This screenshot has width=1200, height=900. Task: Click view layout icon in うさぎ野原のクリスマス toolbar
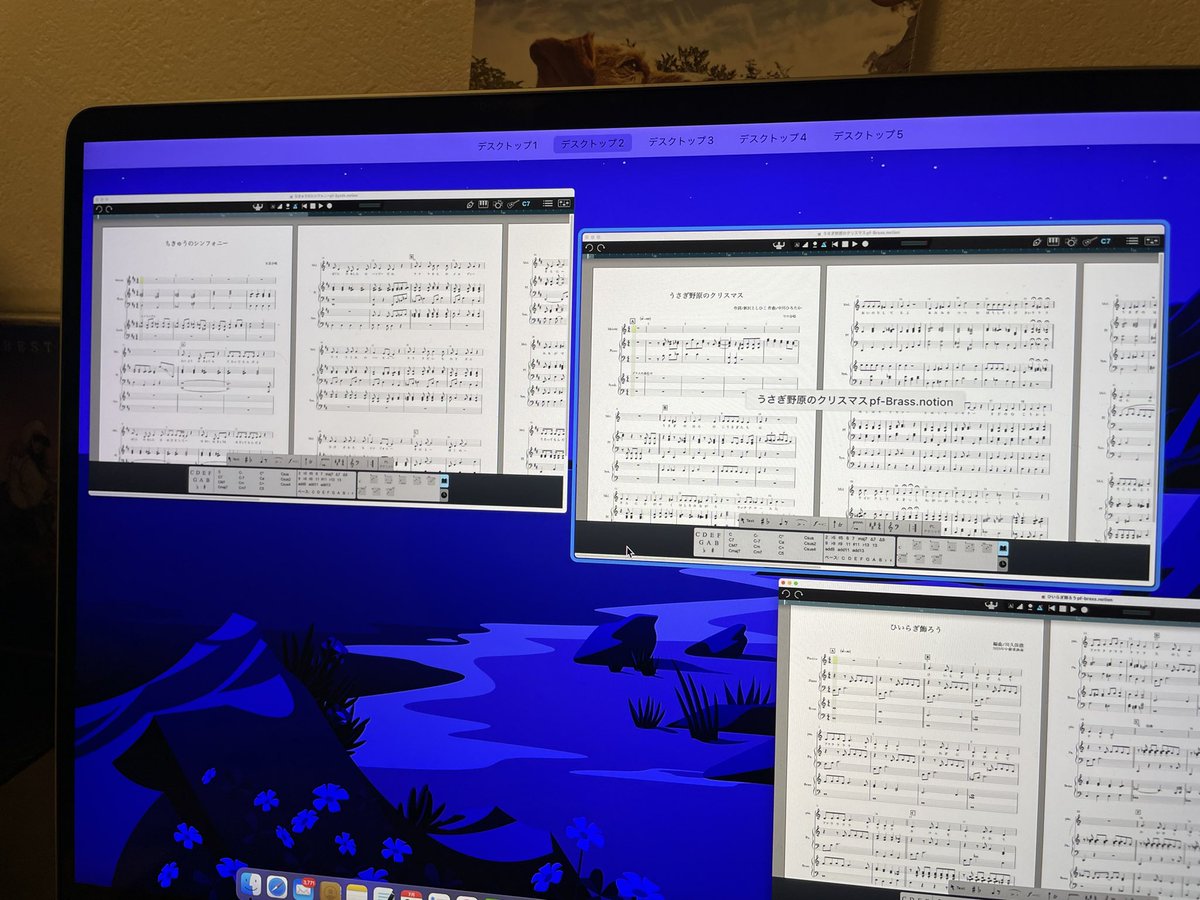point(1152,241)
